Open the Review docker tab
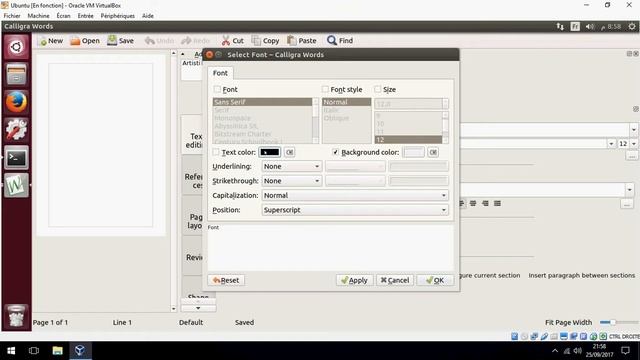Screen dimensions: 640x360 click(x=193, y=257)
